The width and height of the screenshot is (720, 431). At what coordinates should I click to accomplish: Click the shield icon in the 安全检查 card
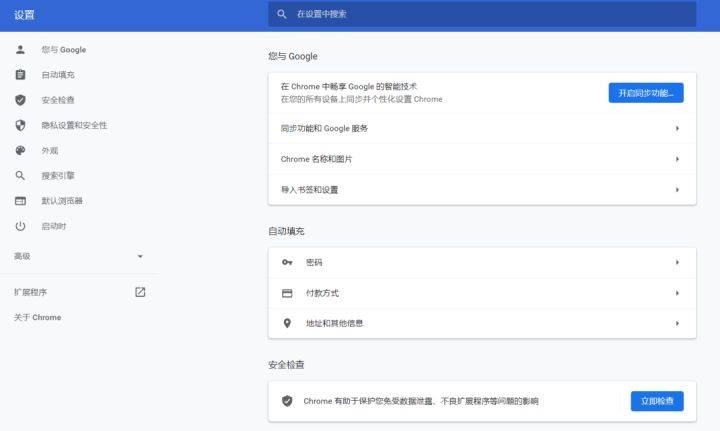click(x=287, y=401)
